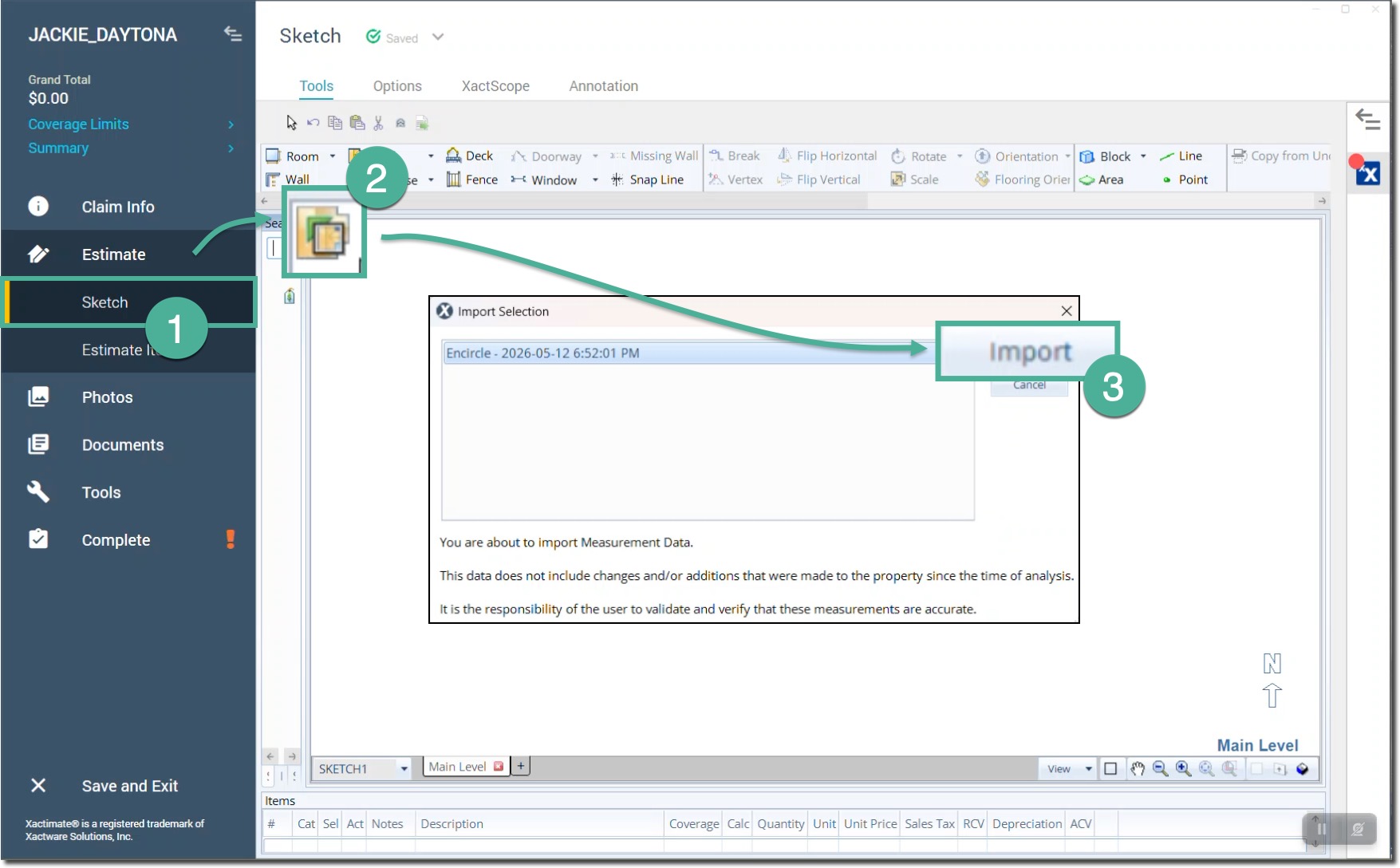Choose the Deck tool
1400x868 pixels.
click(x=470, y=156)
